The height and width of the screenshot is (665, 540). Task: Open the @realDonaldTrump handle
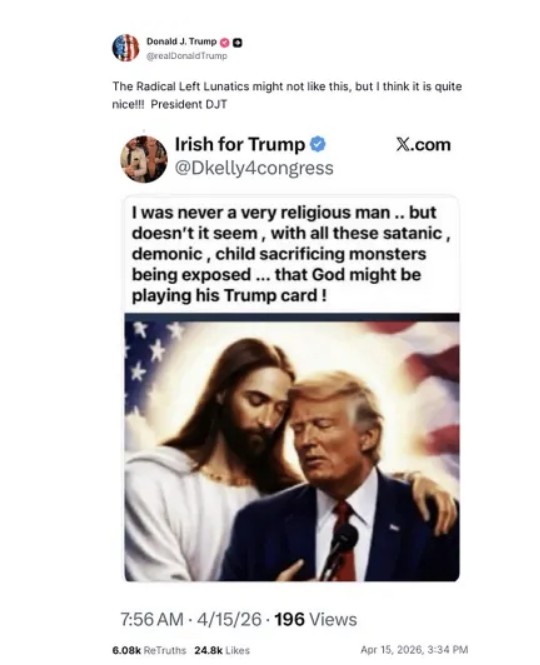(187, 56)
